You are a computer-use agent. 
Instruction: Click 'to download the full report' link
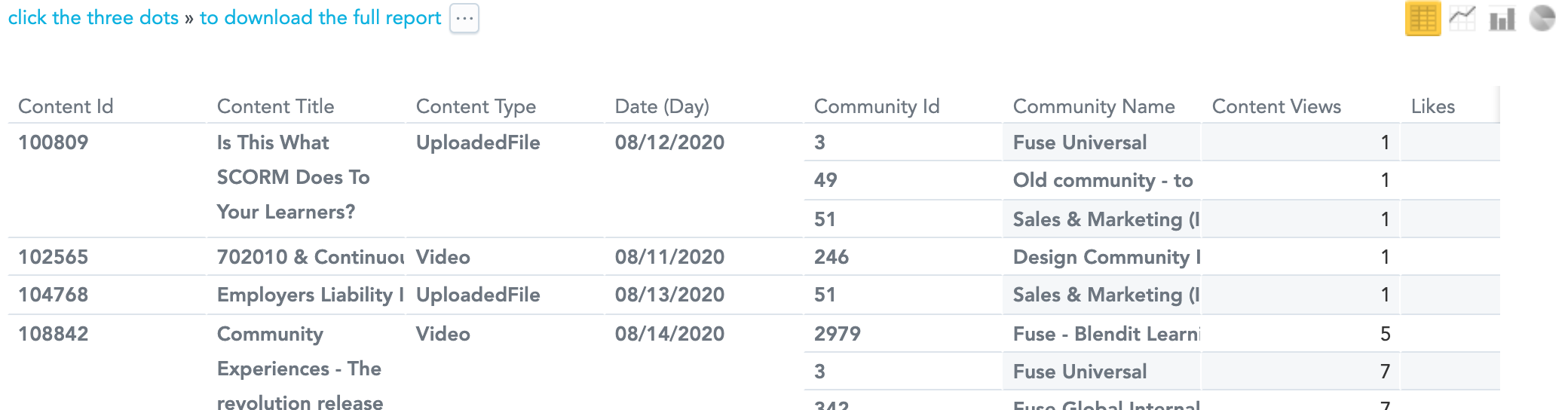tap(320, 17)
